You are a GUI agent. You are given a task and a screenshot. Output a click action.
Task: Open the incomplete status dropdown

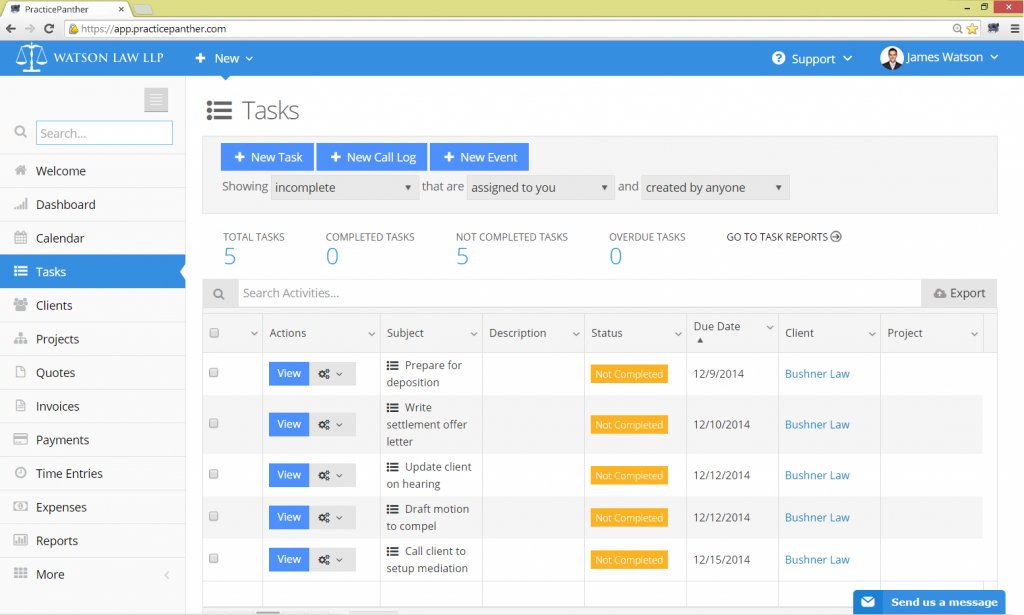click(344, 187)
